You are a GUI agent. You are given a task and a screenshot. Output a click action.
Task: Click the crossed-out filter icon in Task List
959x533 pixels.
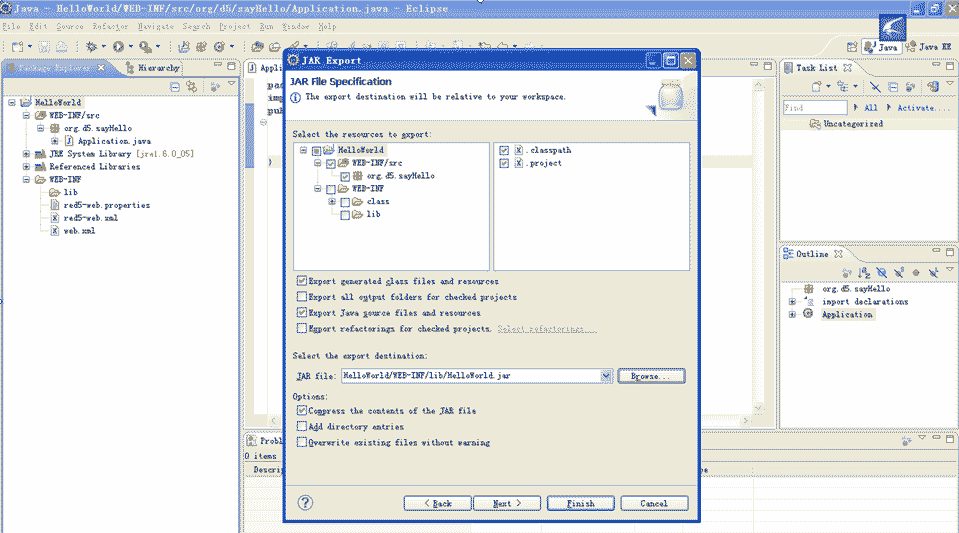point(875,87)
